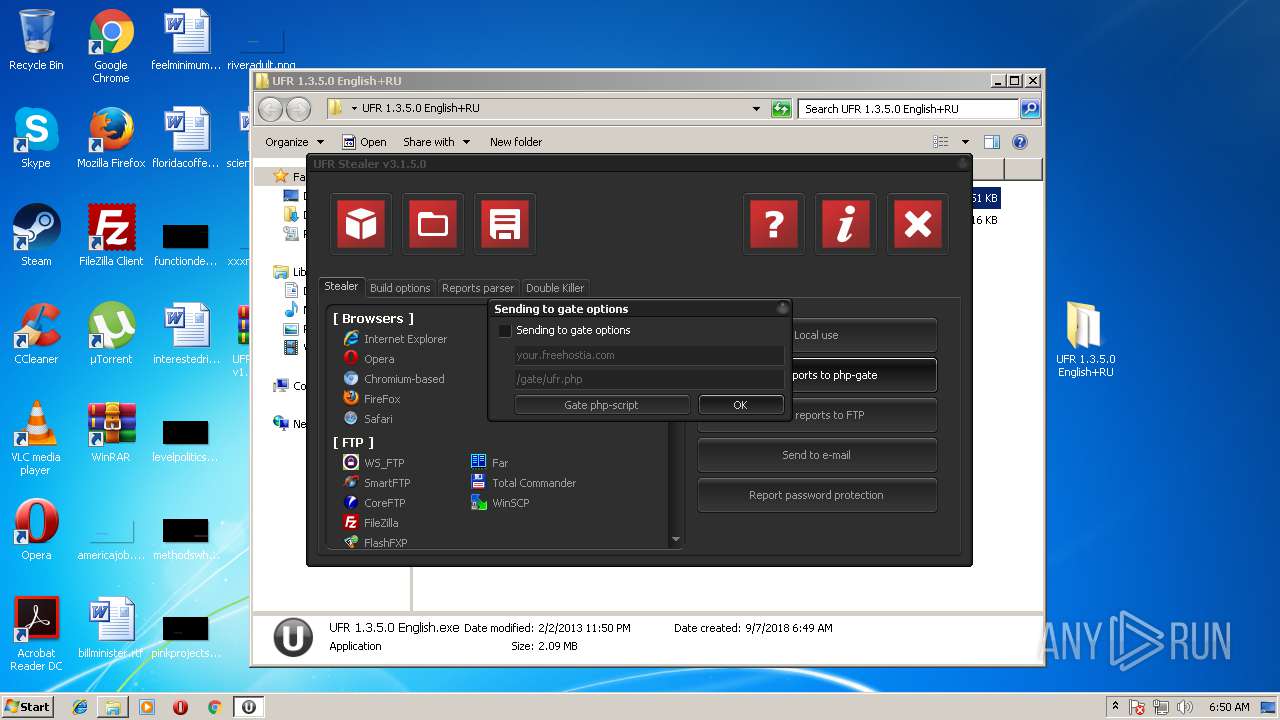Click Report password protection button
This screenshot has height=720, width=1280.
[817, 495]
